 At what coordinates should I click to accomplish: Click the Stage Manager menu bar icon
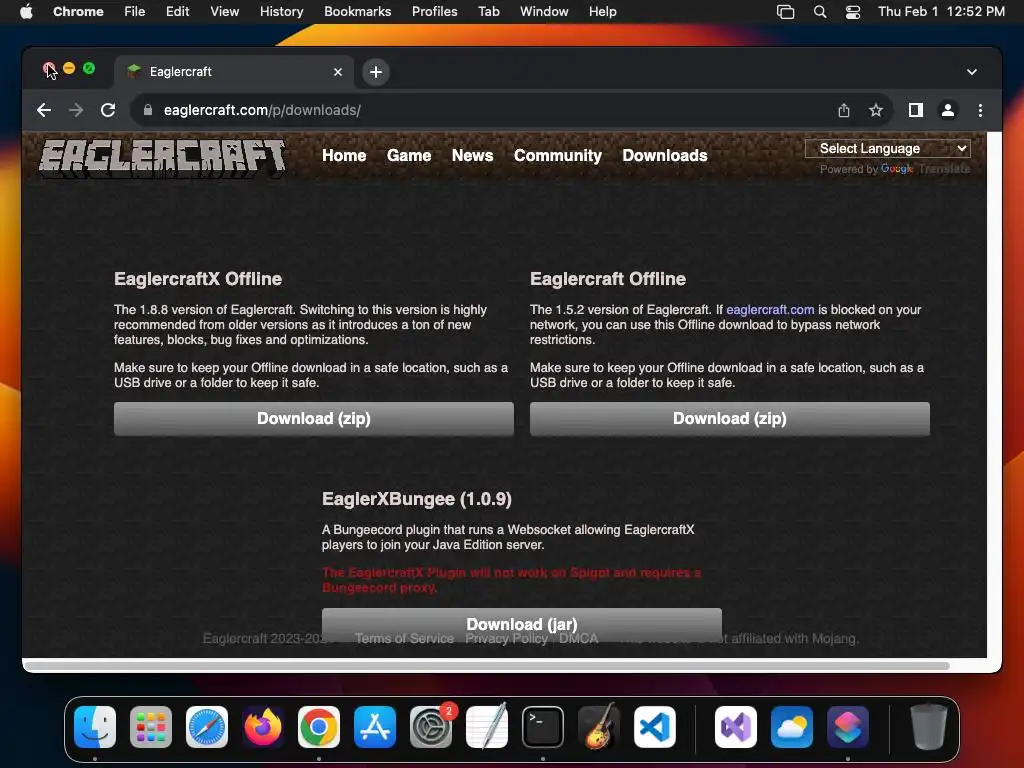click(x=786, y=12)
